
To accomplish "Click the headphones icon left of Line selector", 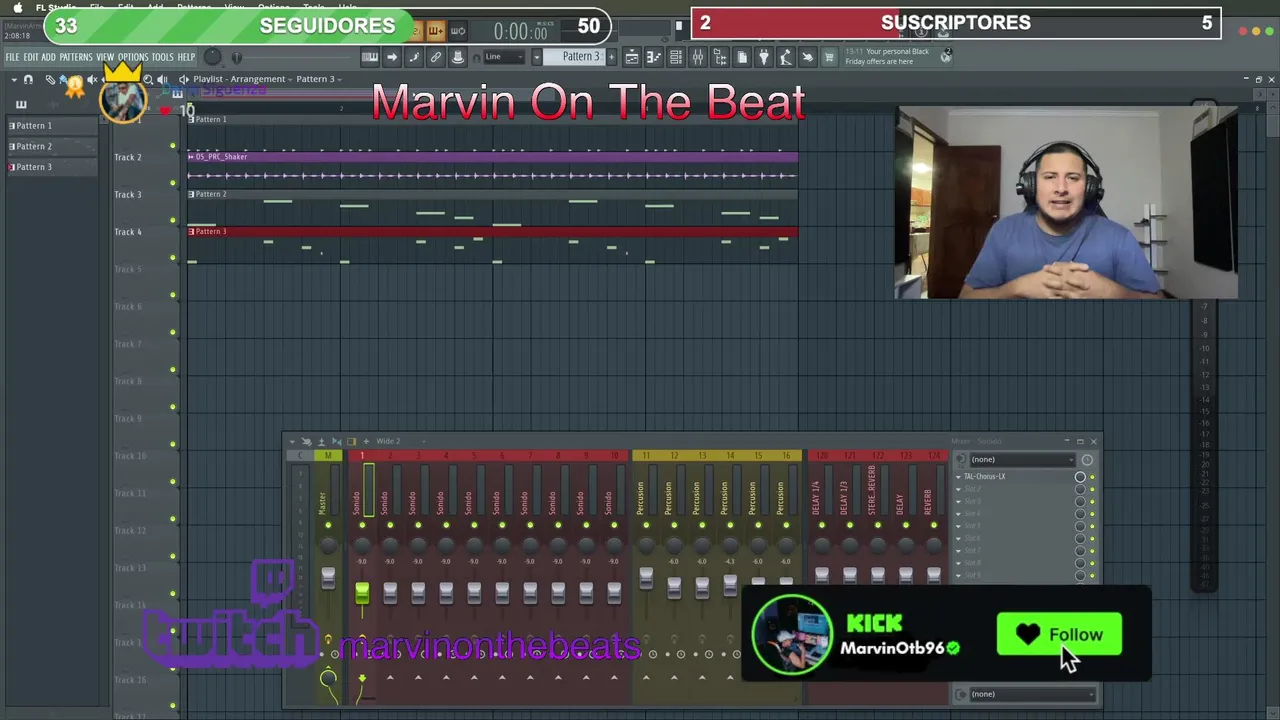I will click(x=477, y=57).
